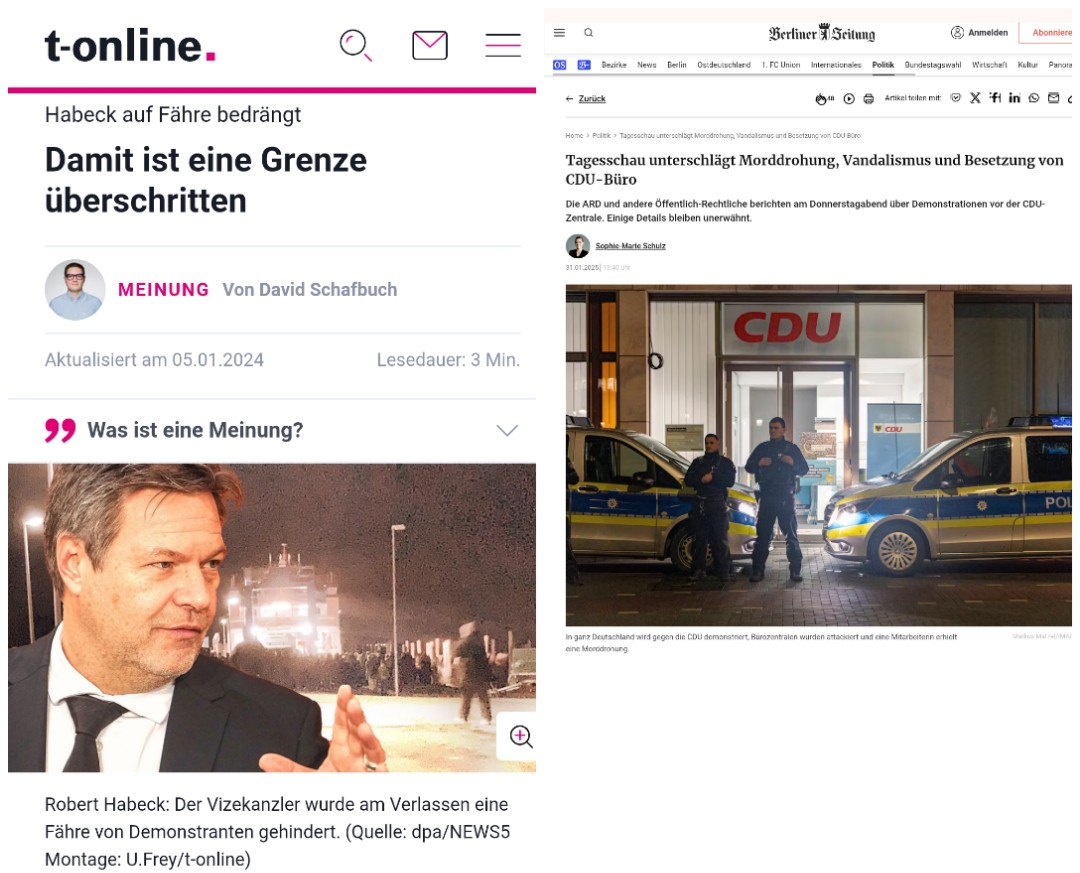This screenshot has width=1080, height=873.
Task: Enlarge the Habeck photo with zoom icon
Action: [521, 737]
